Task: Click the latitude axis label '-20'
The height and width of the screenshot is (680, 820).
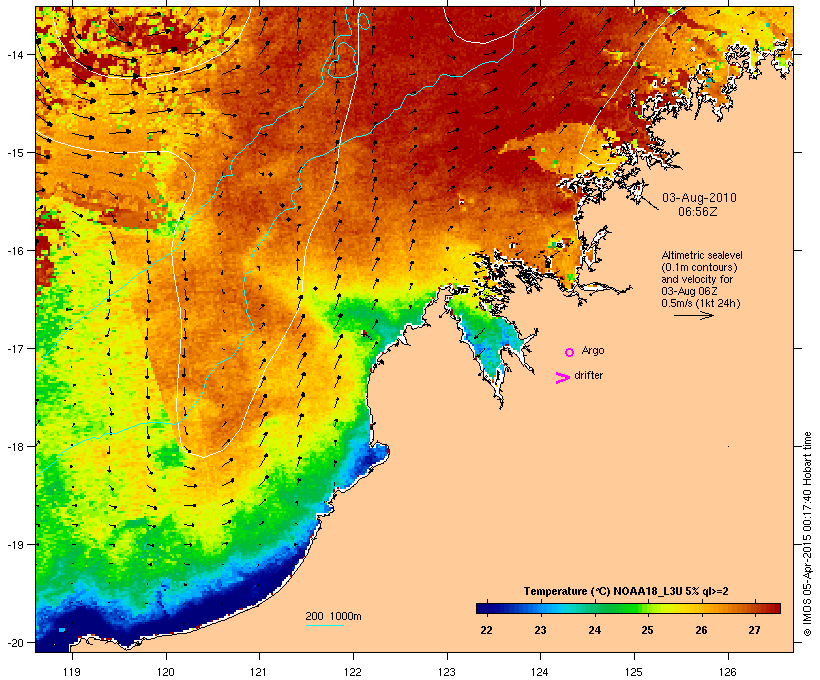Action: [14, 642]
